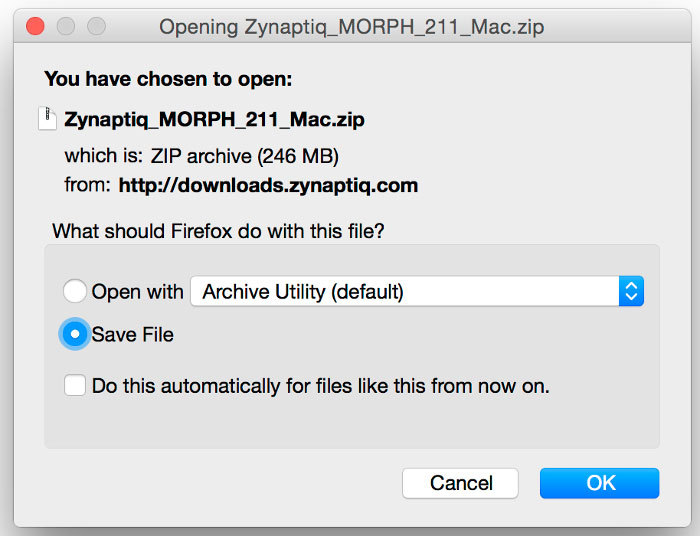Click the ZIP archive (246 MB) text
Image resolution: width=700 pixels, height=536 pixels.
click(x=245, y=156)
